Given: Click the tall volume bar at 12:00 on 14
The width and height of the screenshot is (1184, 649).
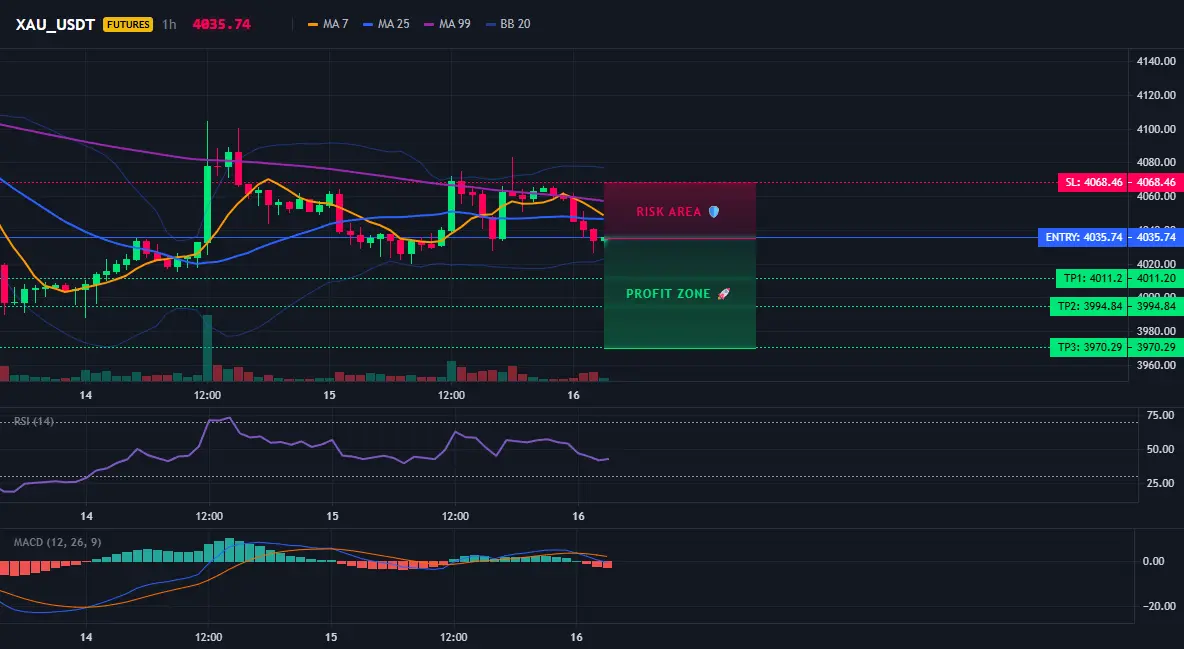Looking at the screenshot, I should (x=207, y=348).
